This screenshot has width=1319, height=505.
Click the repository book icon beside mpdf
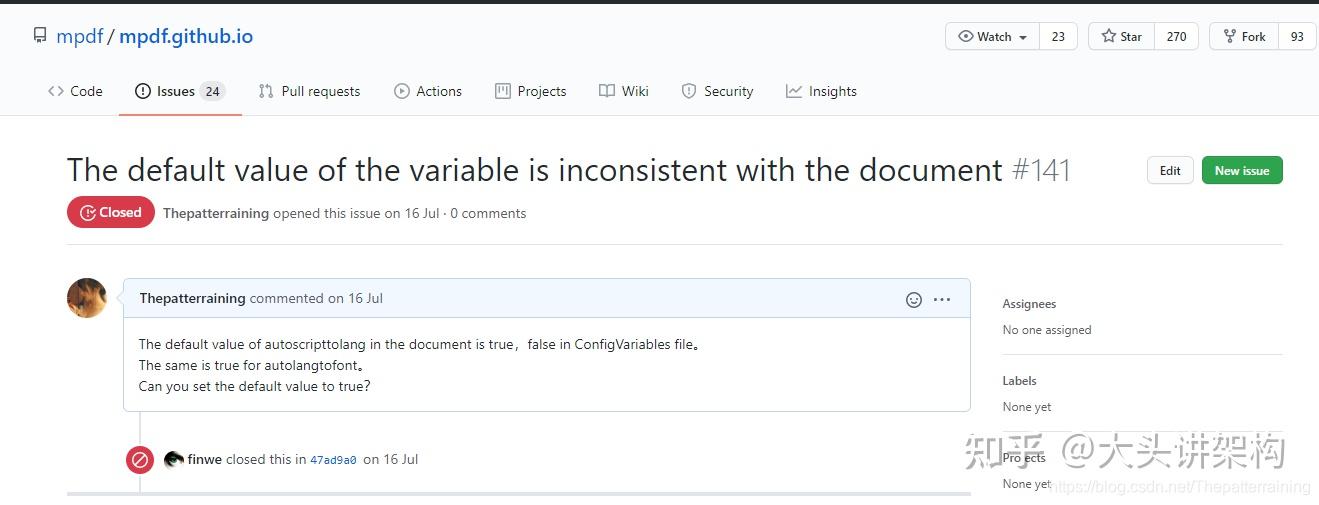[40, 36]
